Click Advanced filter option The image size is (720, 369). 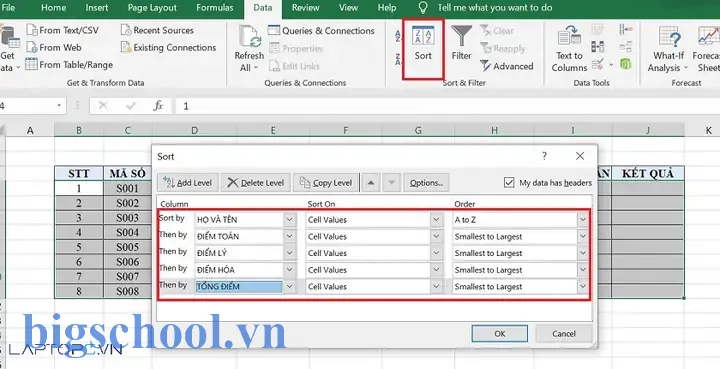pos(507,66)
